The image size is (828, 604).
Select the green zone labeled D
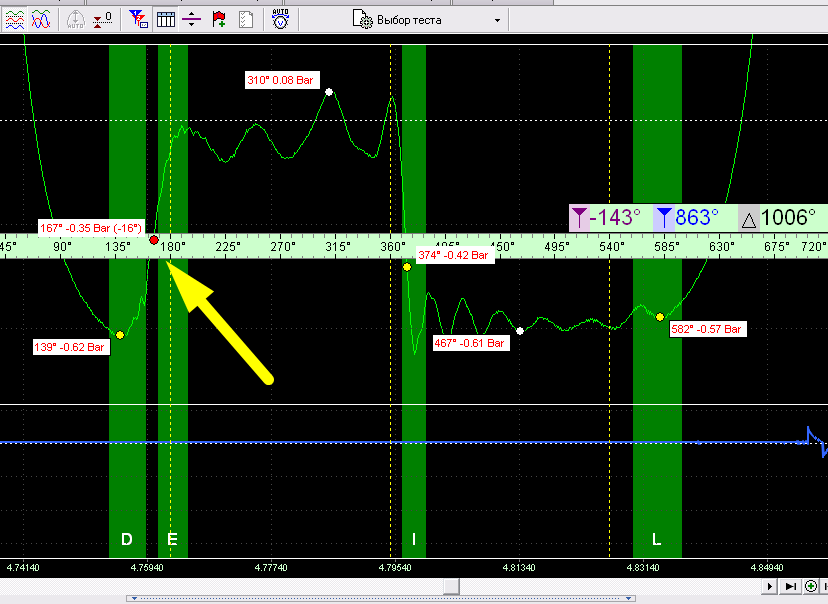coord(127,301)
